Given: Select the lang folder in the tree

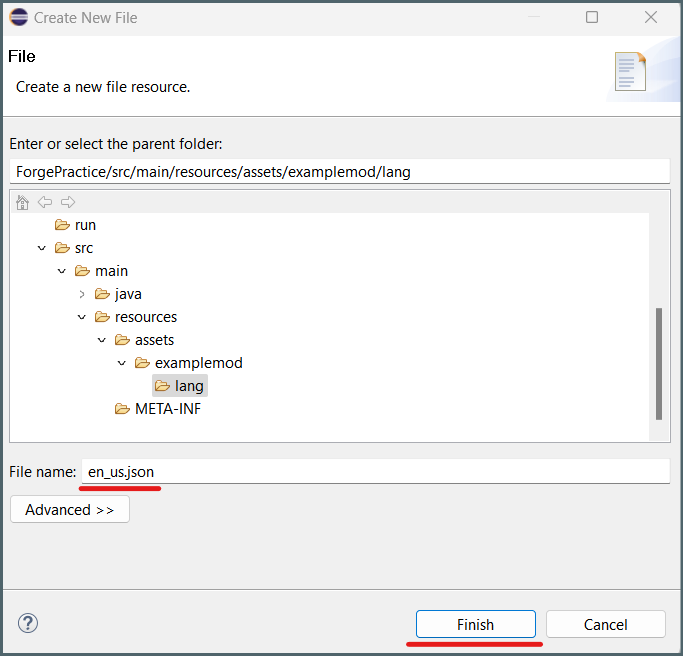Looking at the screenshot, I should tap(180, 386).
